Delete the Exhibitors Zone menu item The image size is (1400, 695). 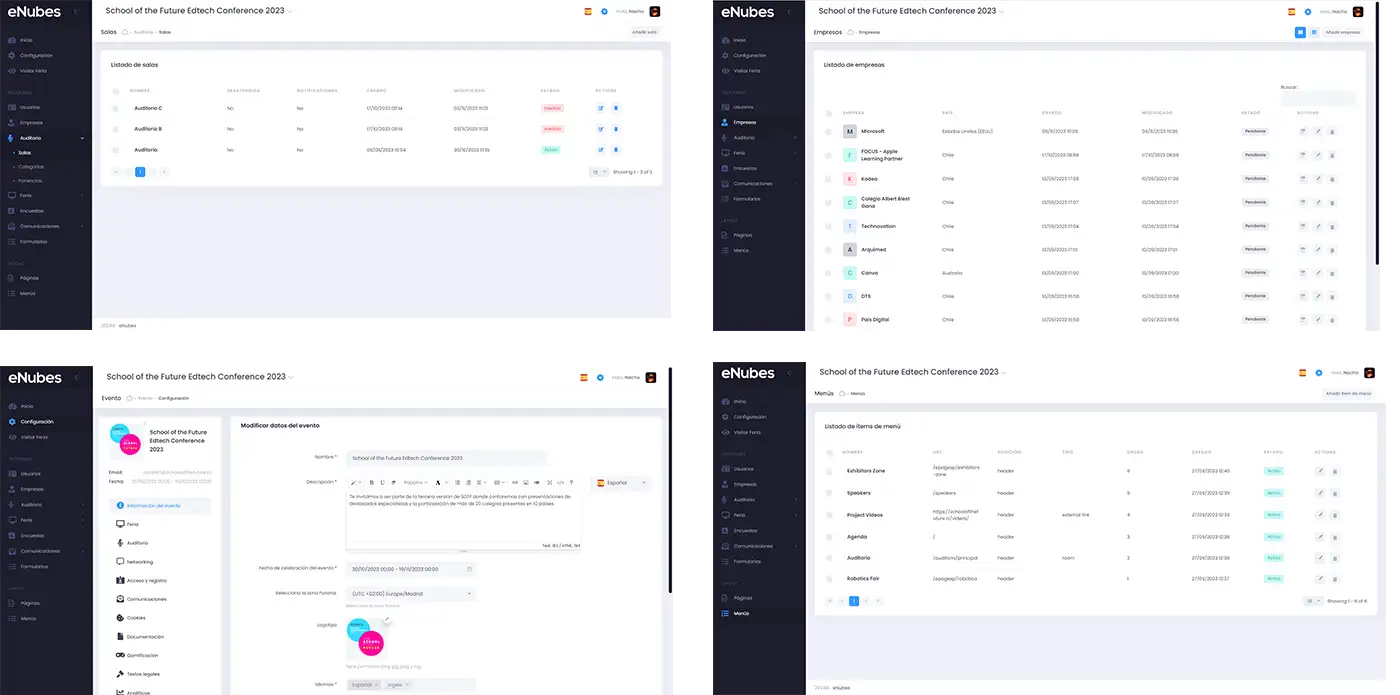pos(1335,471)
